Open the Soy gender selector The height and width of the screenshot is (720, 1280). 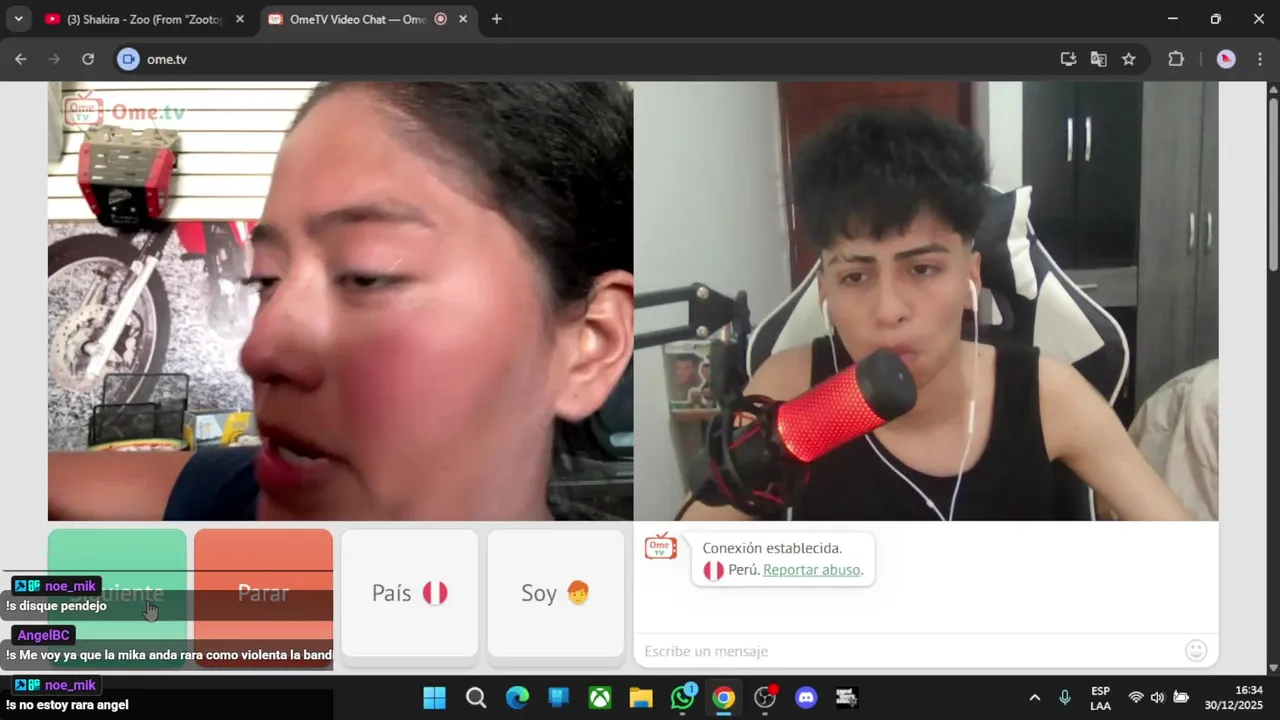556,593
